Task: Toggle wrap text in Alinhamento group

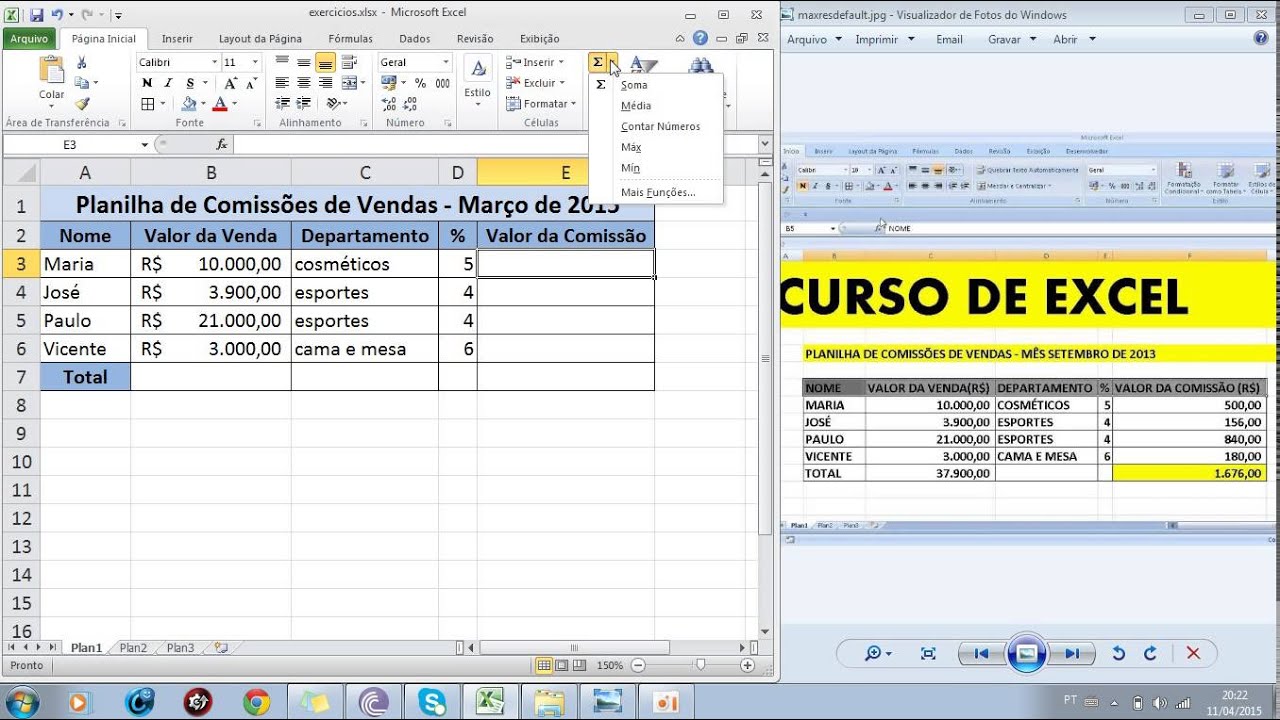Action: click(347, 62)
